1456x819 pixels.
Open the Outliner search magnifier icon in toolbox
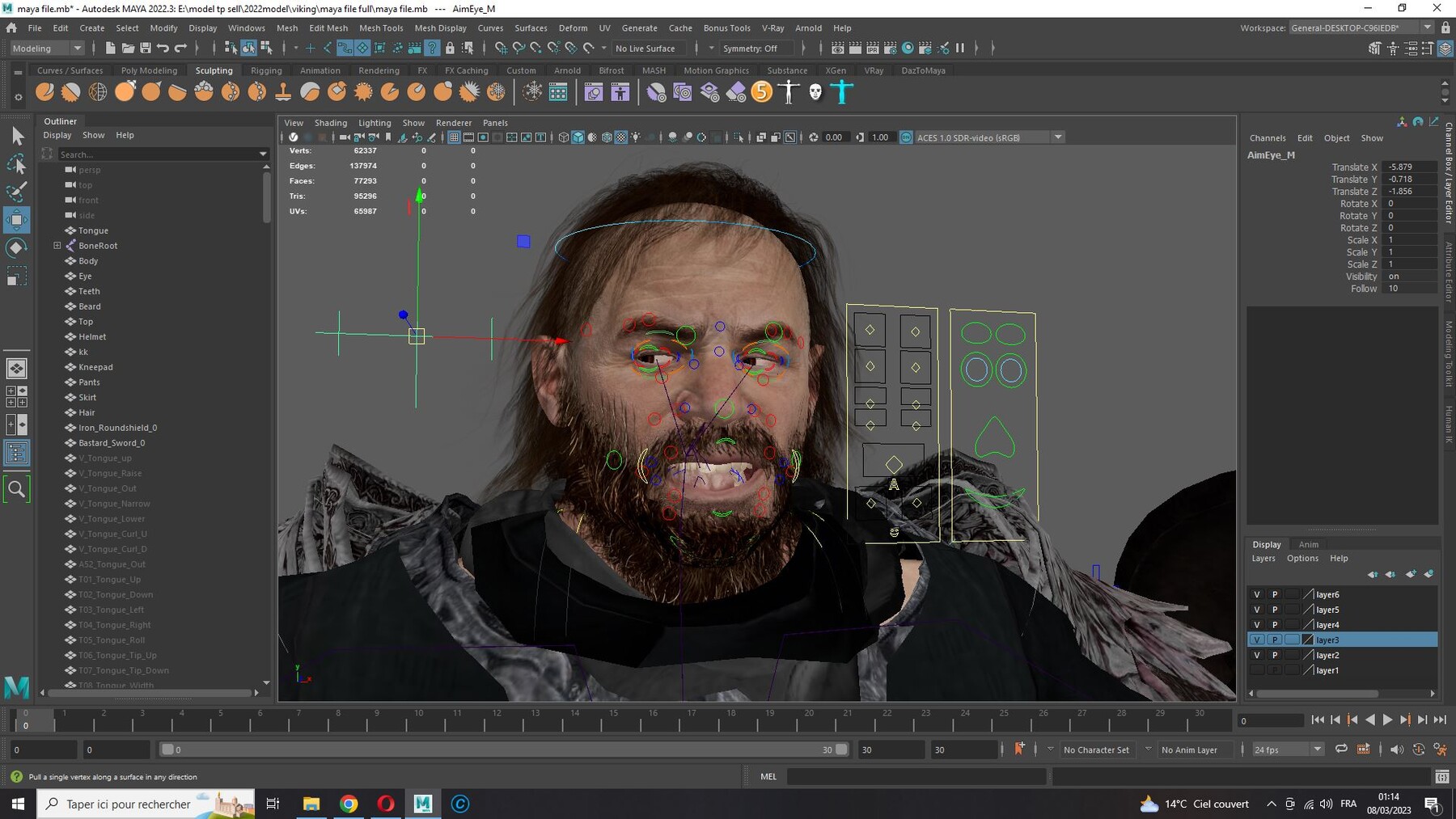tap(16, 488)
